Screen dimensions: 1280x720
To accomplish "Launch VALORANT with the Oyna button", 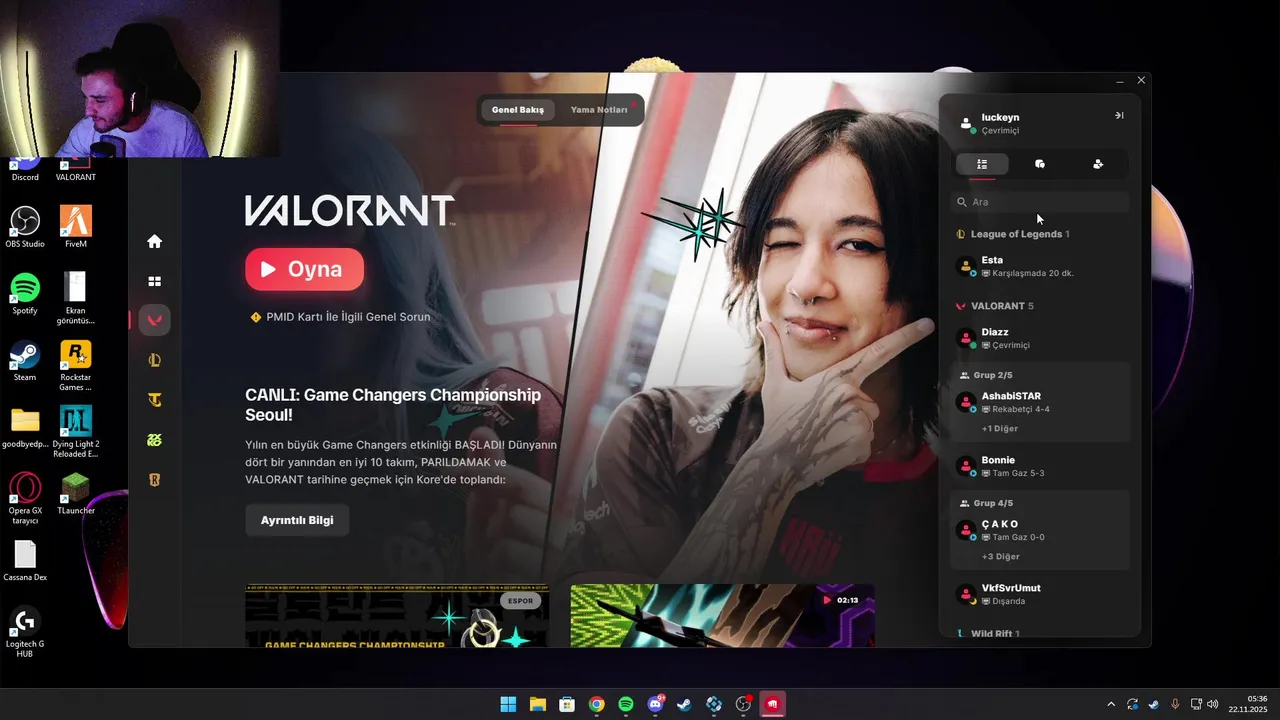I will click(x=304, y=269).
